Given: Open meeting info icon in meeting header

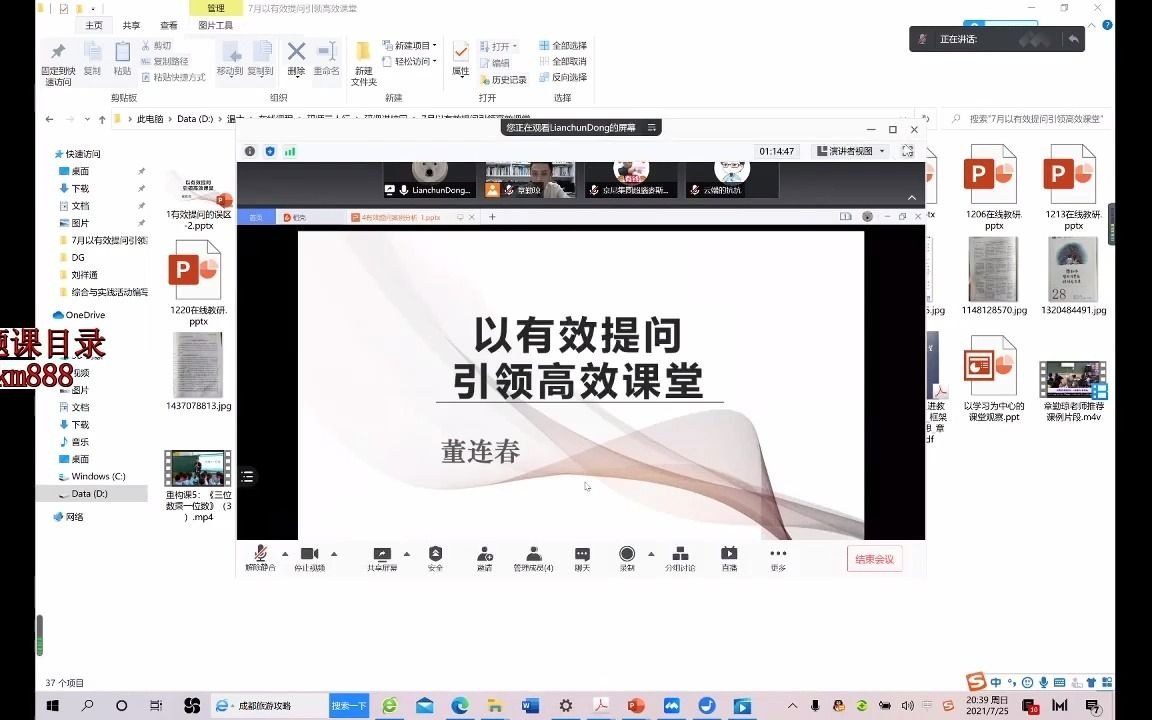Looking at the screenshot, I should (250, 151).
